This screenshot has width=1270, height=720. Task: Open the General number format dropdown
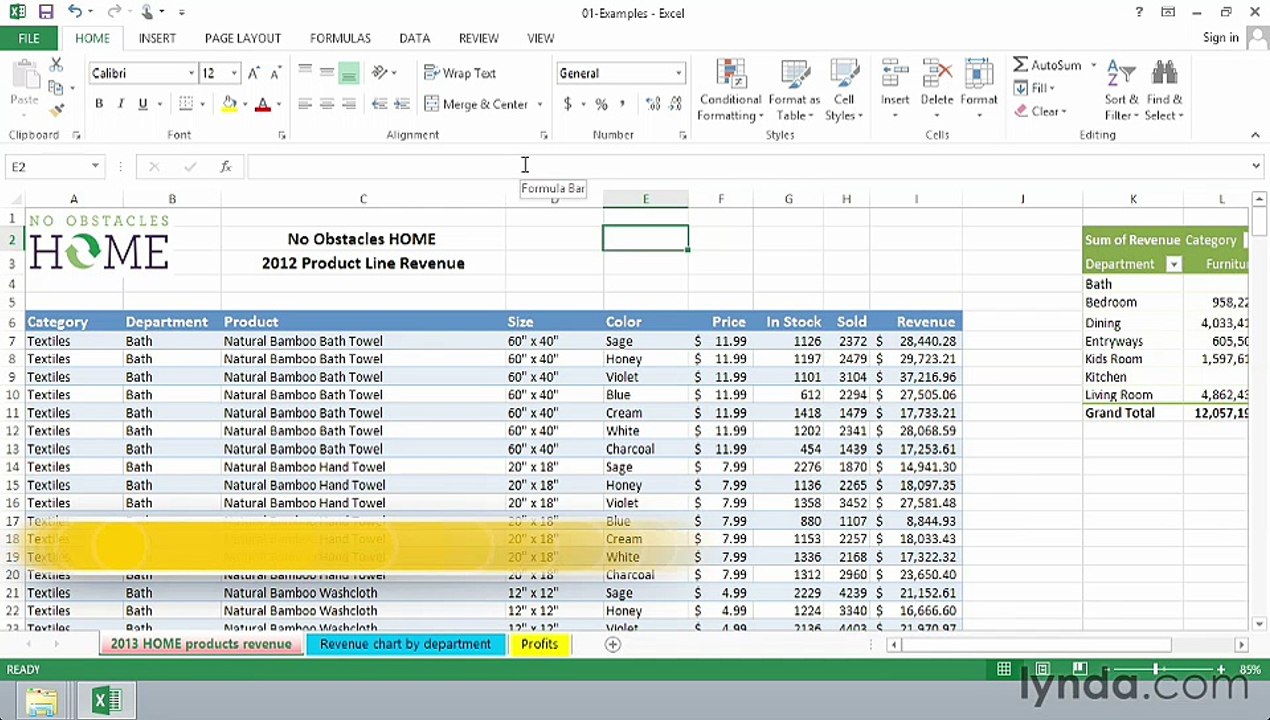678,73
